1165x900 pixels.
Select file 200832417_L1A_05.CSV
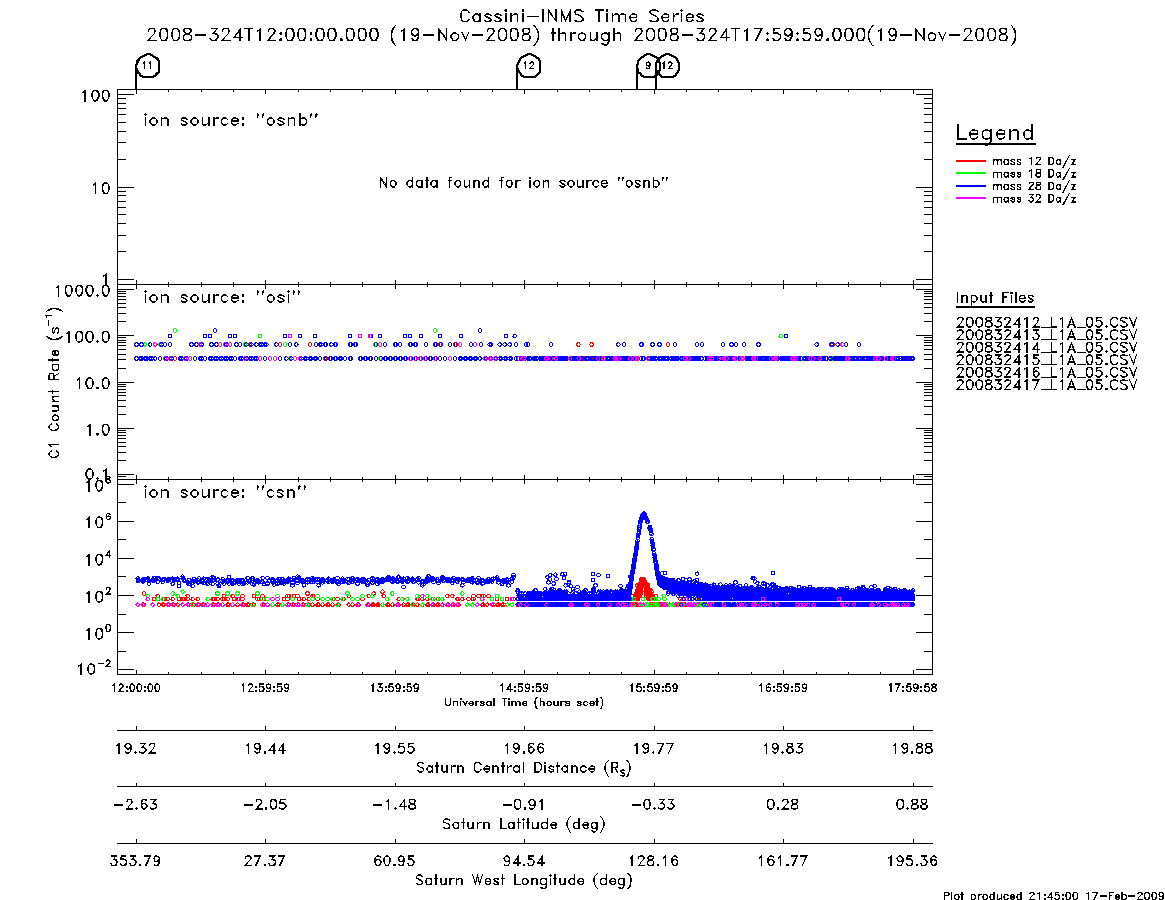click(1046, 385)
